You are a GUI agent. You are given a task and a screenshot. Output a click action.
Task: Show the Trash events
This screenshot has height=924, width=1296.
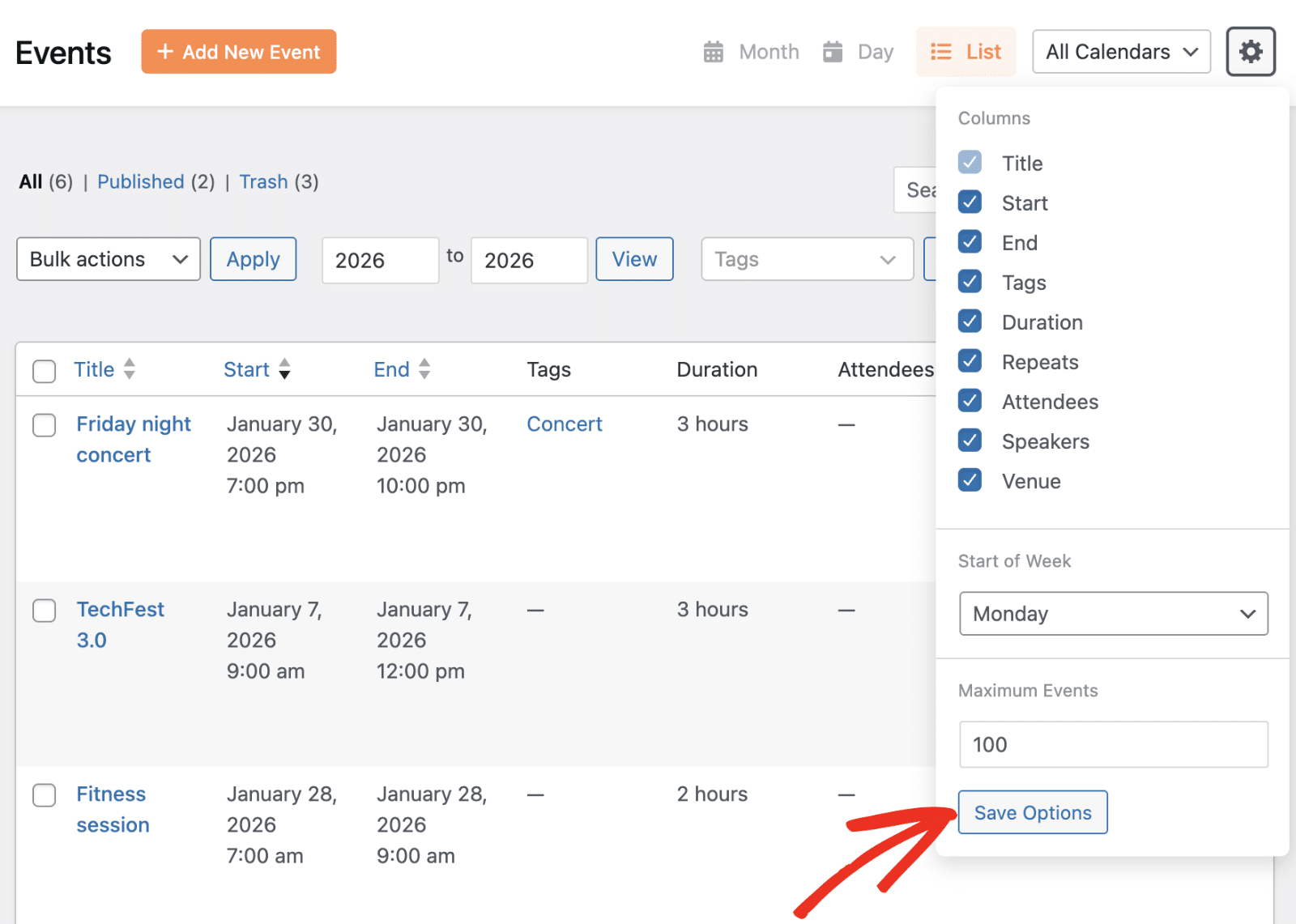(x=263, y=181)
